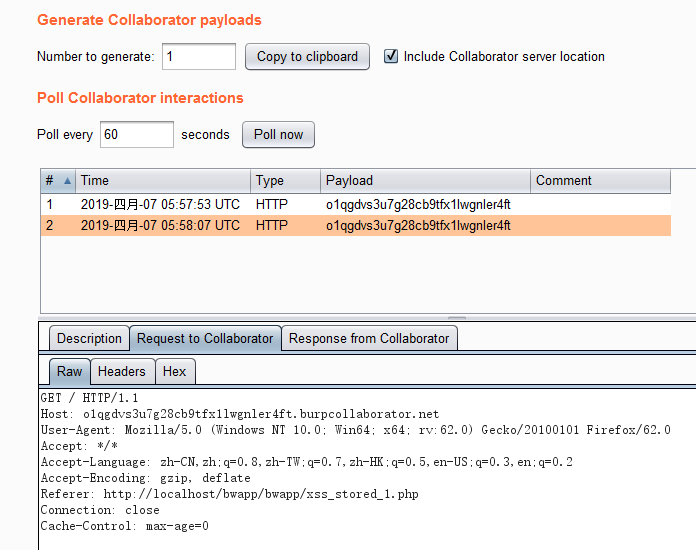
Task: Switch to the Headers view tab
Action: (x=121, y=372)
